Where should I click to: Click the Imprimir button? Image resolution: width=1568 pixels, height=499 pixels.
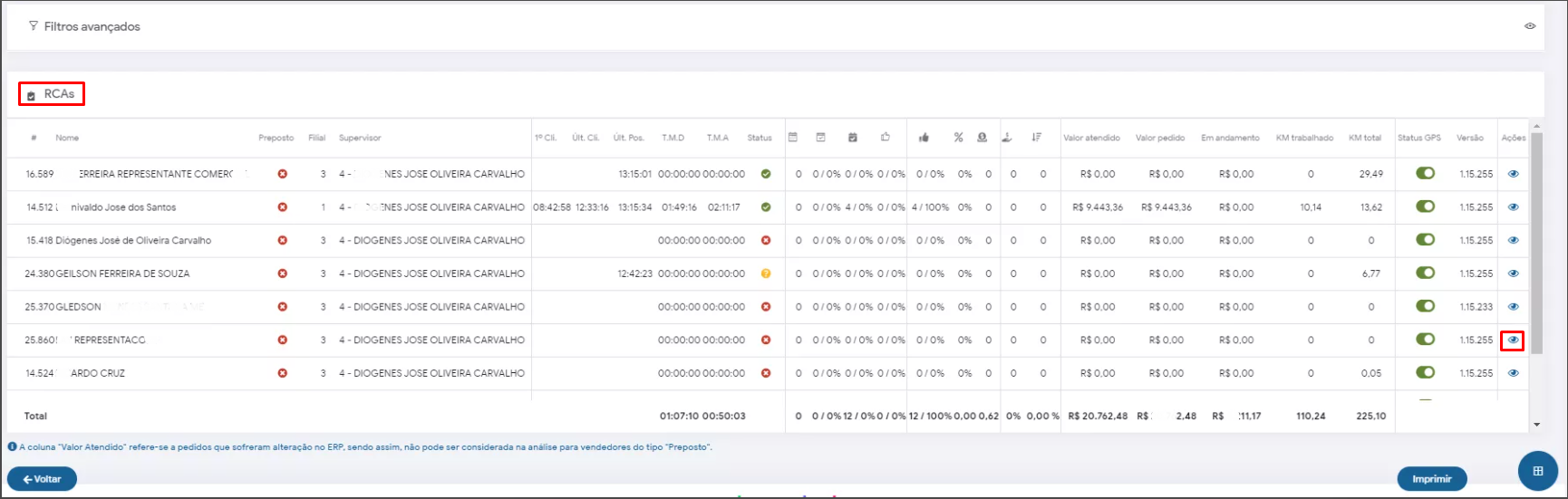pyautogui.click(x=1431, y=479)
